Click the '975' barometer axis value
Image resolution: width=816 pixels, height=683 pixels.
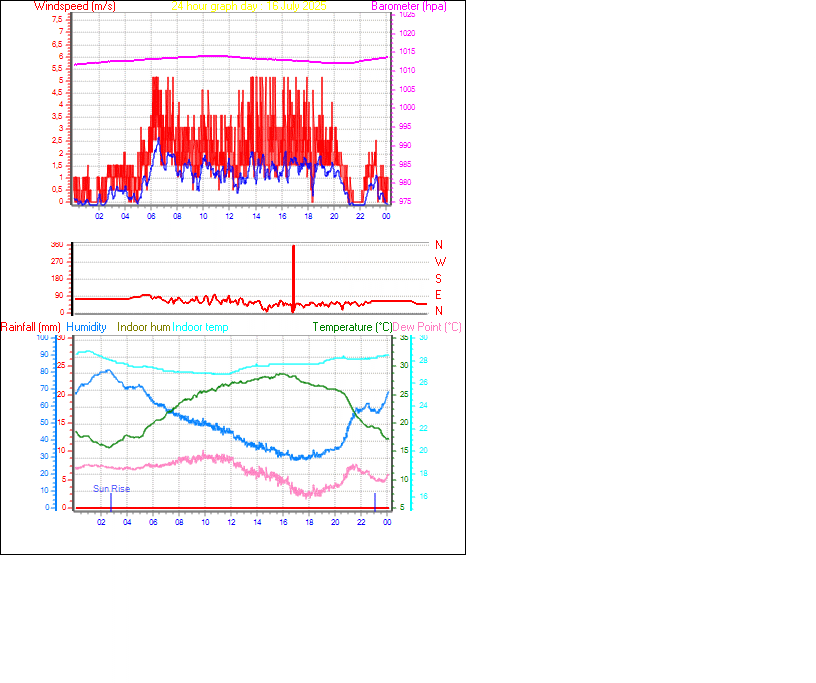pyautogui.click(x=405, y=201)
